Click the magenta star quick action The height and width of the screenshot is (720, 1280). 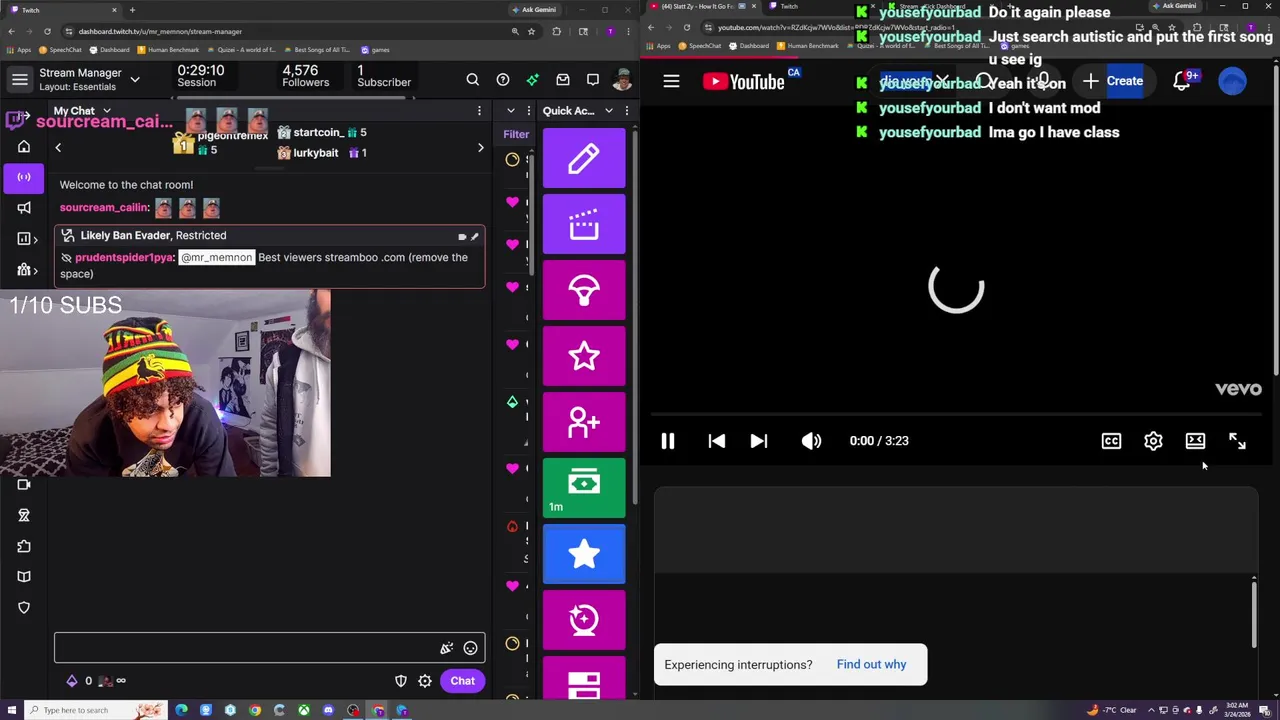[584, 356]
